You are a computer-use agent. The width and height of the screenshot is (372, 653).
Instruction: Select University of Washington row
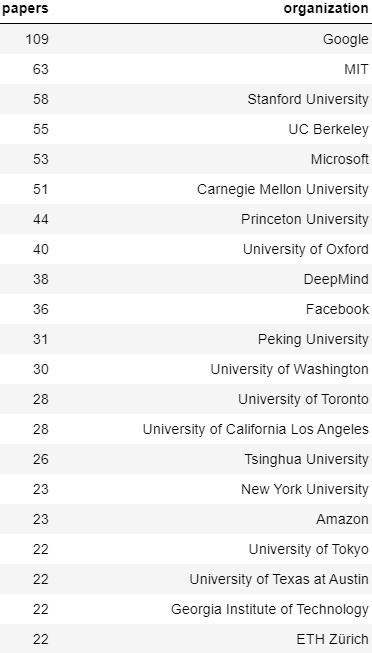(186, 369)
